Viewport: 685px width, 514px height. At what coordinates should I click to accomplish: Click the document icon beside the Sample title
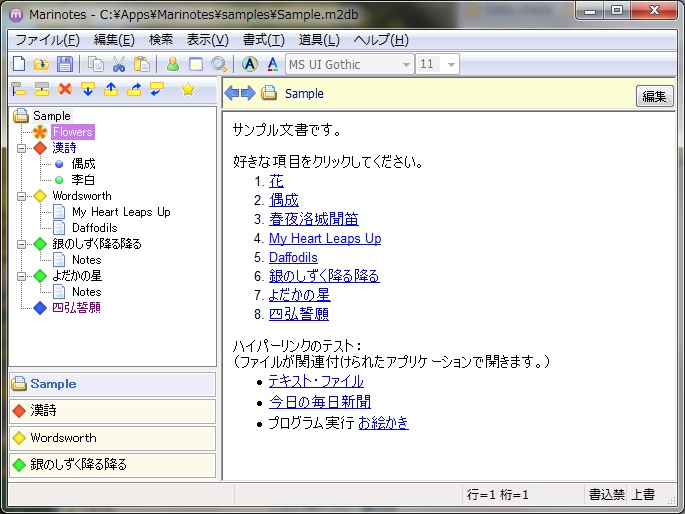pyautogui.click(x=269, y=93)
